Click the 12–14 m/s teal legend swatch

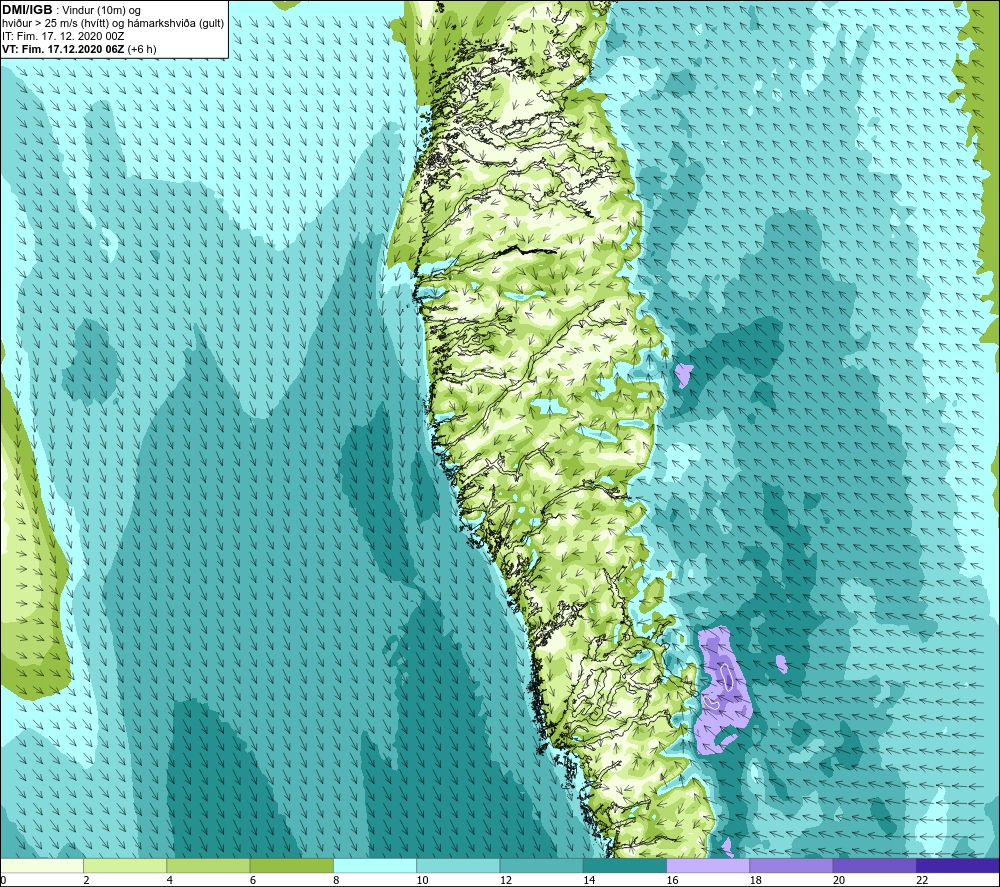(541, 865)
